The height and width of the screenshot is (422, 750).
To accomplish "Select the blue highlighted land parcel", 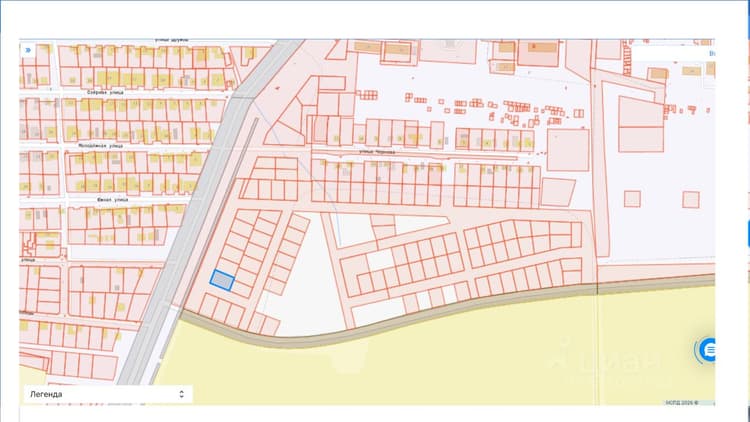I will (222, 280).
